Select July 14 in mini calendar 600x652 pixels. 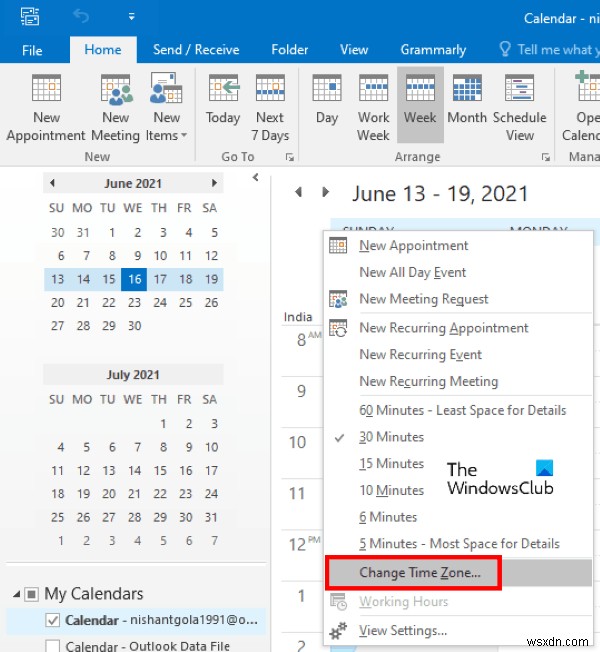tap(134, 470)
